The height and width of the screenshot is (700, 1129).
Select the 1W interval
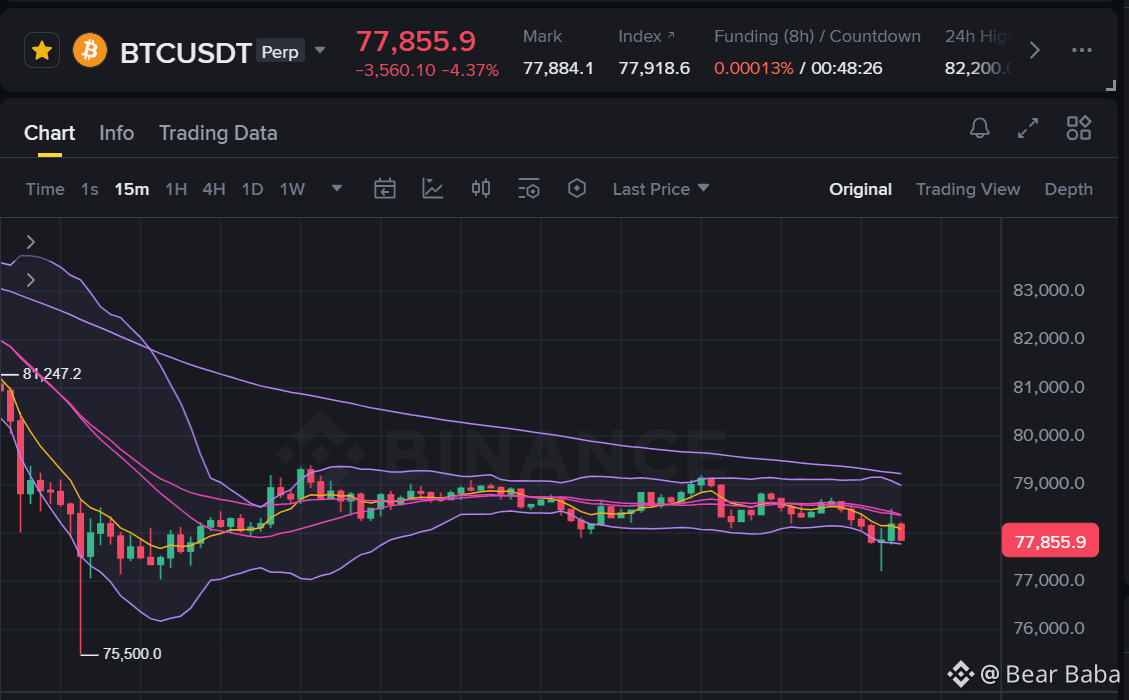pyautogui.click(x=292, y=189)
